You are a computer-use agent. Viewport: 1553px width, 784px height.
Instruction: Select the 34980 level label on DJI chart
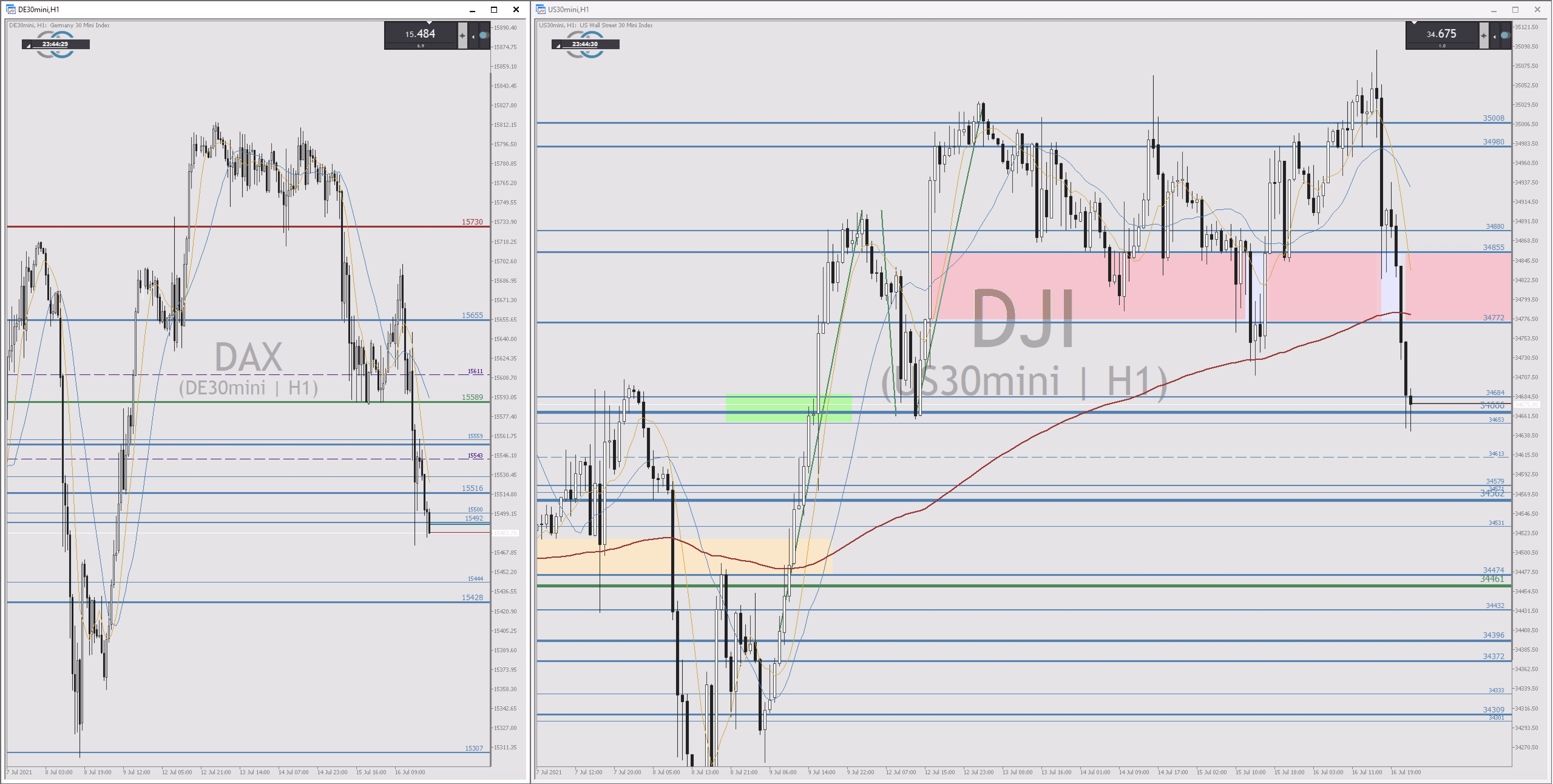1493,142
